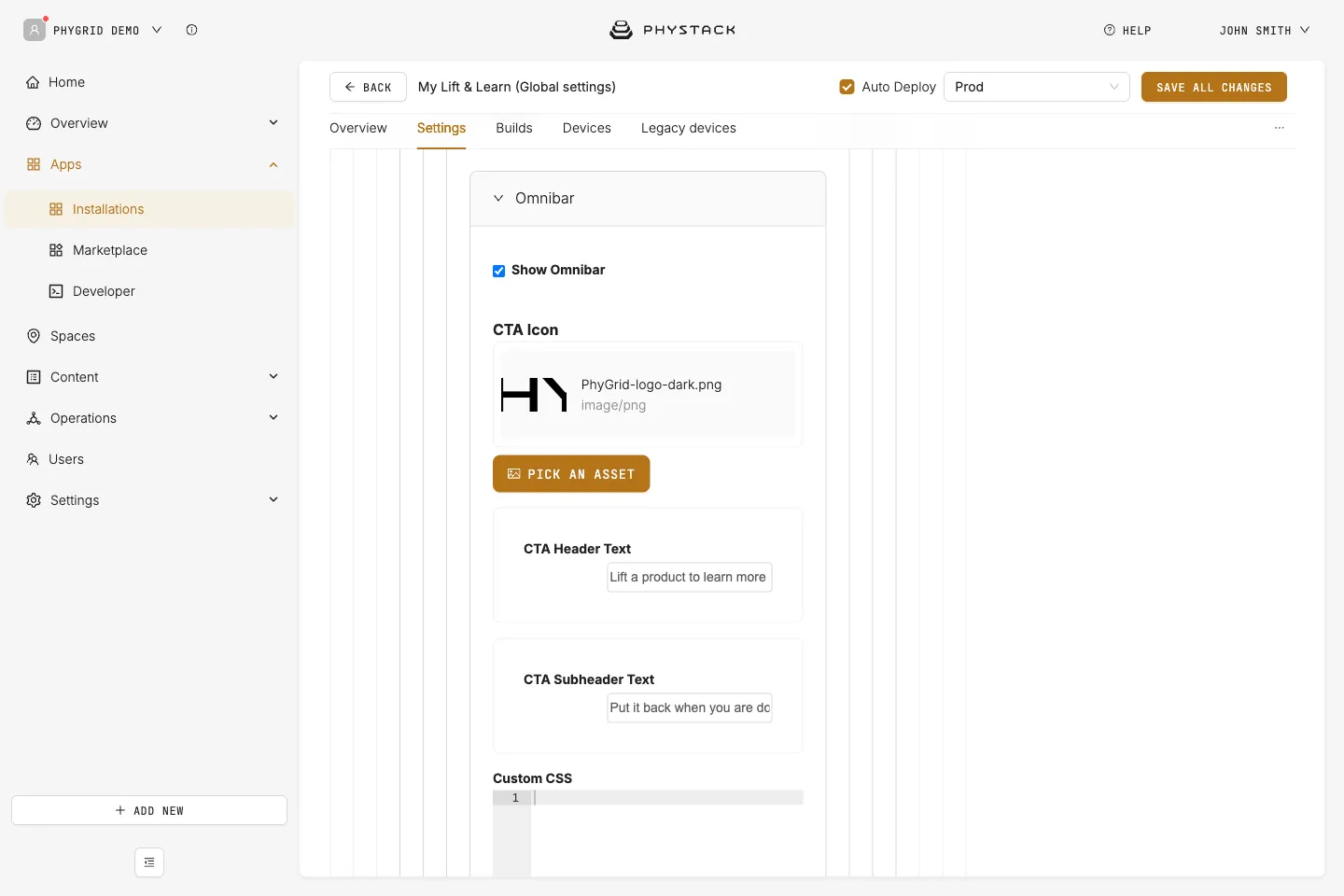The height and width of the screenshot is (896, 1344).
Task: Expand the PhyGrid Demo tenant dropdown
Action: [x=157, y=30]
